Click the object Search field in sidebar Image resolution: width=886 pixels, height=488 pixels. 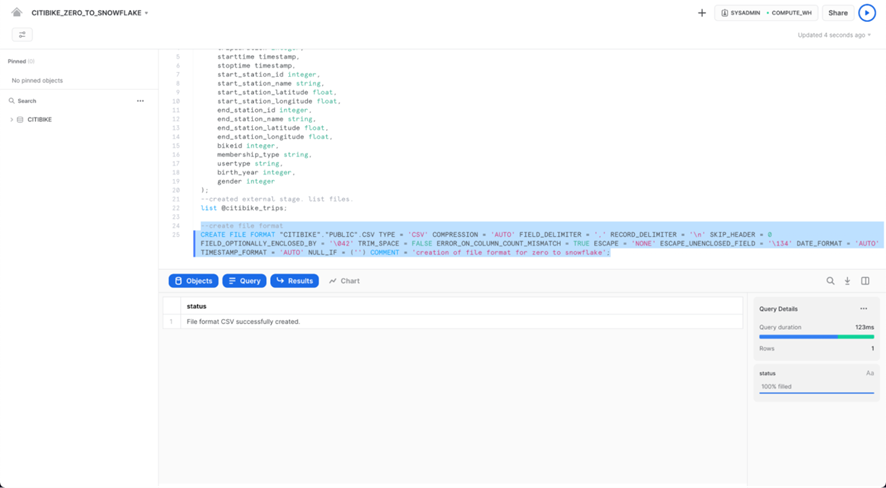pos(60,101)
